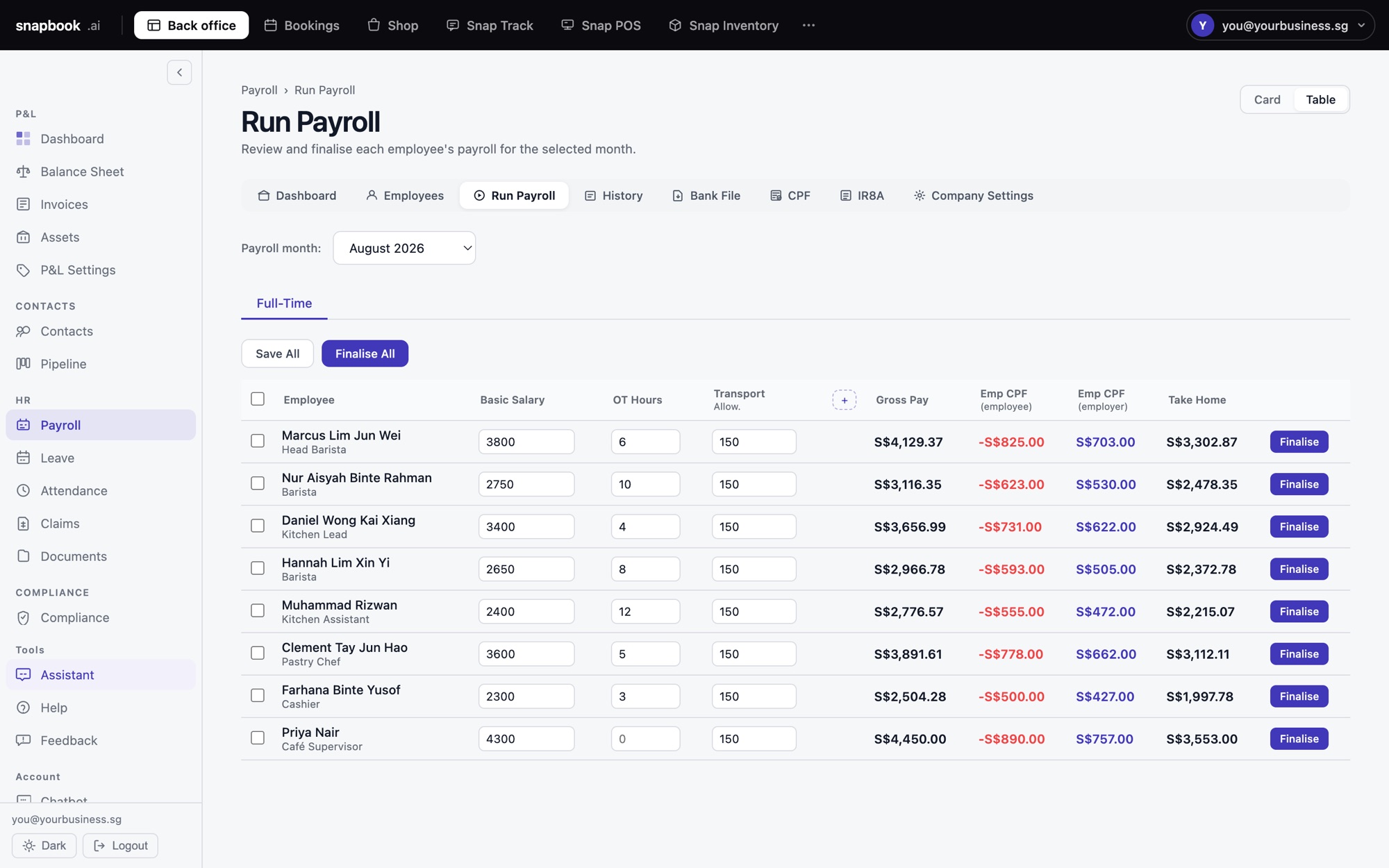1389x868 pixels.
Task: Open the P&L Dashboard sidebar icon
Action: (24, 139)
